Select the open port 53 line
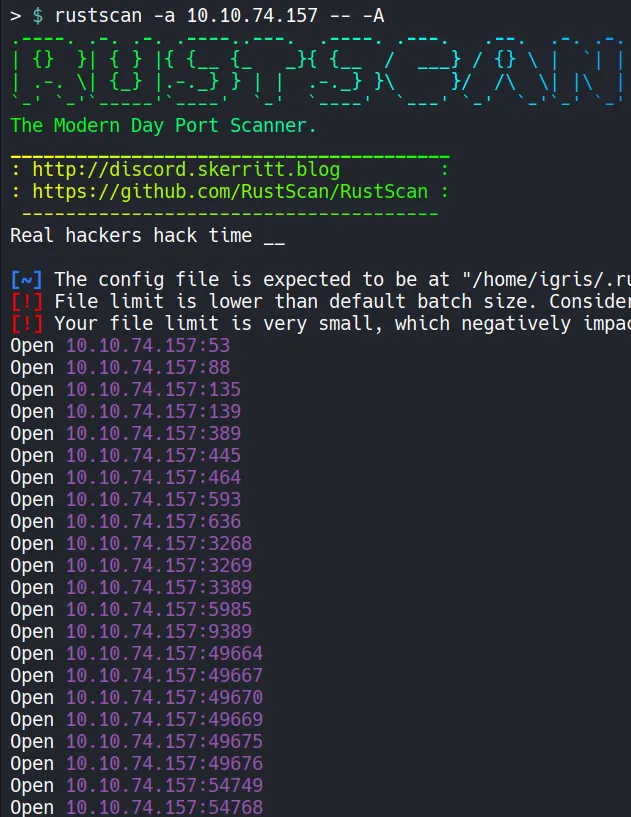The width and height of the screenshot is (631, 817). [120, 345]
